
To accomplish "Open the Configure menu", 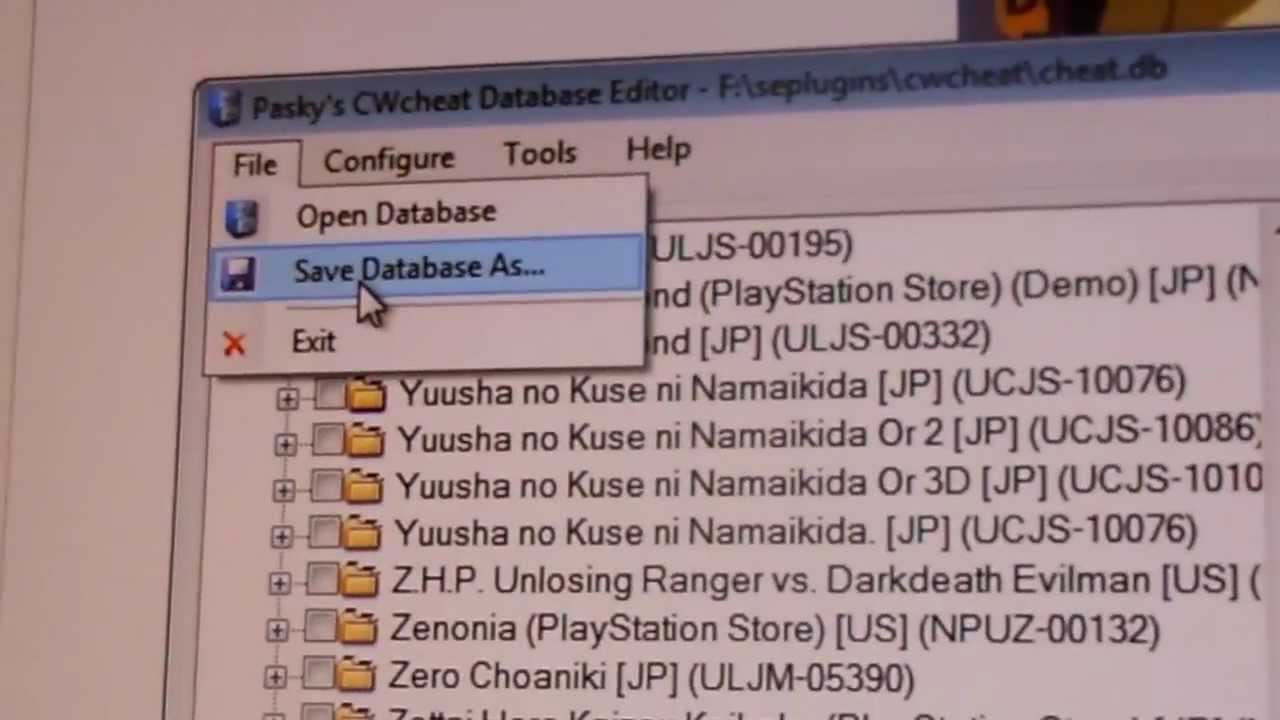I will point(389,160).
